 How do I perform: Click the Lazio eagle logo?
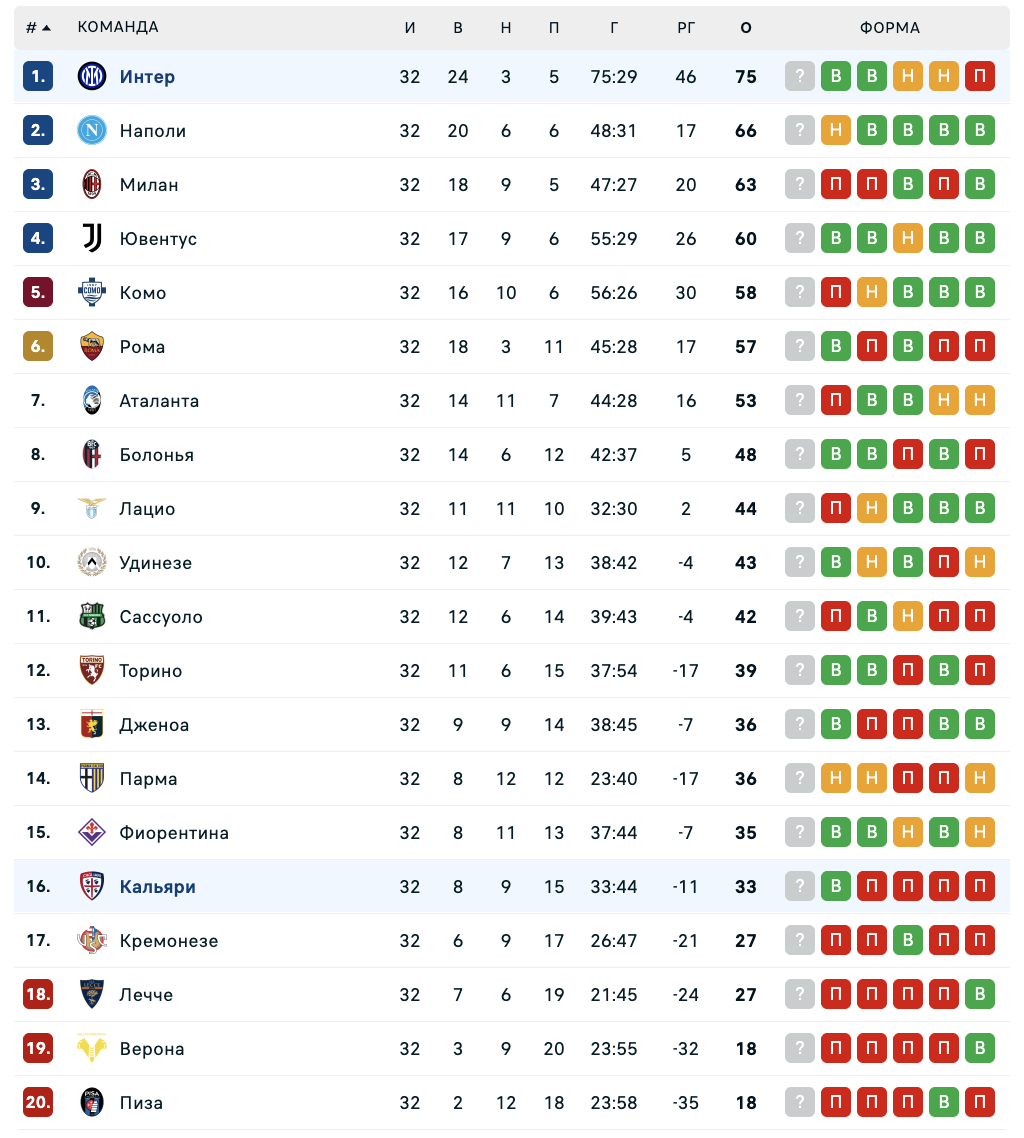[92, 508]
